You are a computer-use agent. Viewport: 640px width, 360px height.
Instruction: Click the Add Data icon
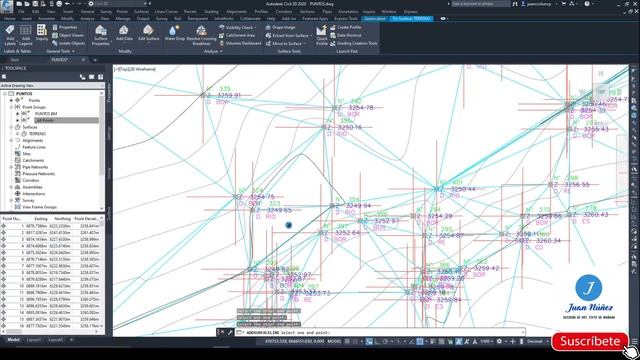124,33
